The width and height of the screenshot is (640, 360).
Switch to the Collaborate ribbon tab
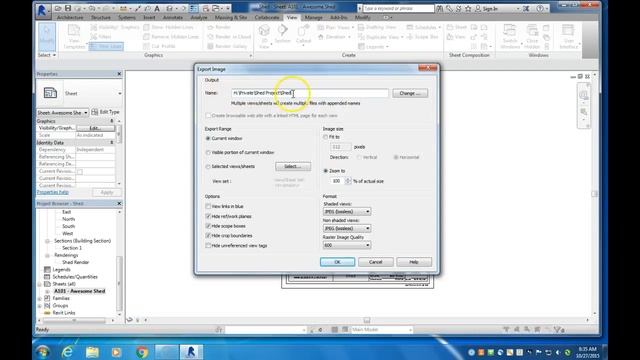267,18
